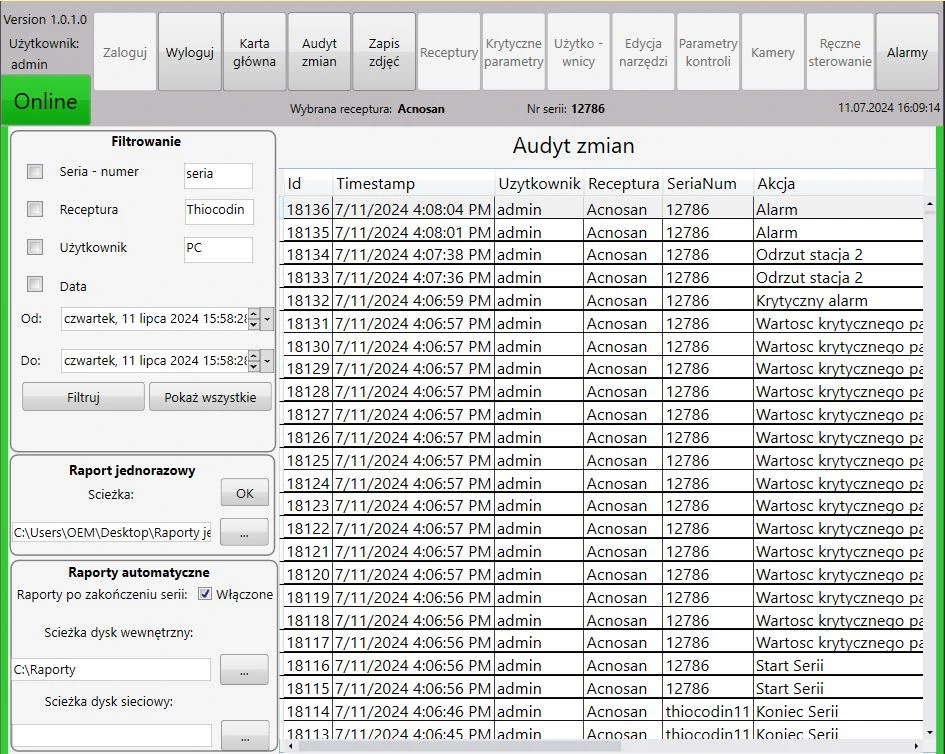Select the Audyt zmian tab

(x=319, y=52)
